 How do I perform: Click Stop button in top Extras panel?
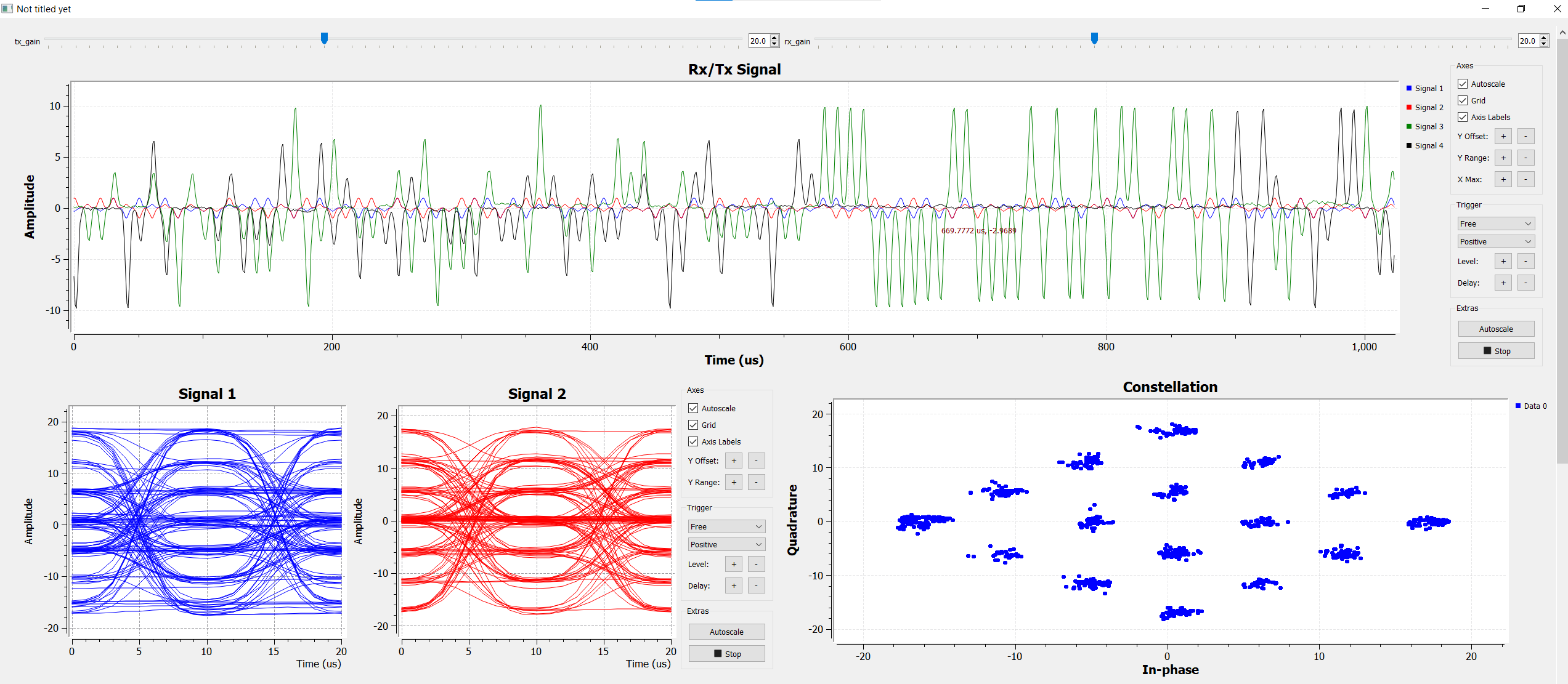point(1496,351)
